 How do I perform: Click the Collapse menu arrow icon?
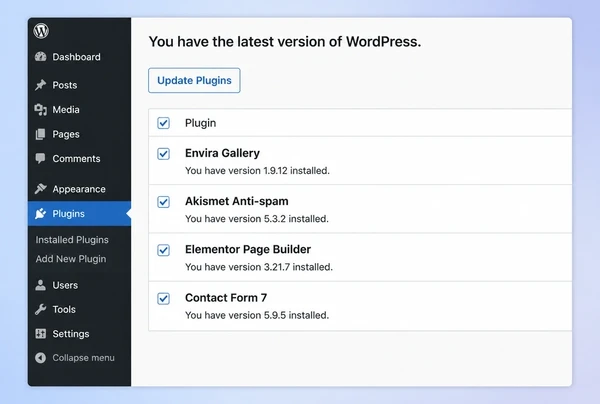point(40,358)
